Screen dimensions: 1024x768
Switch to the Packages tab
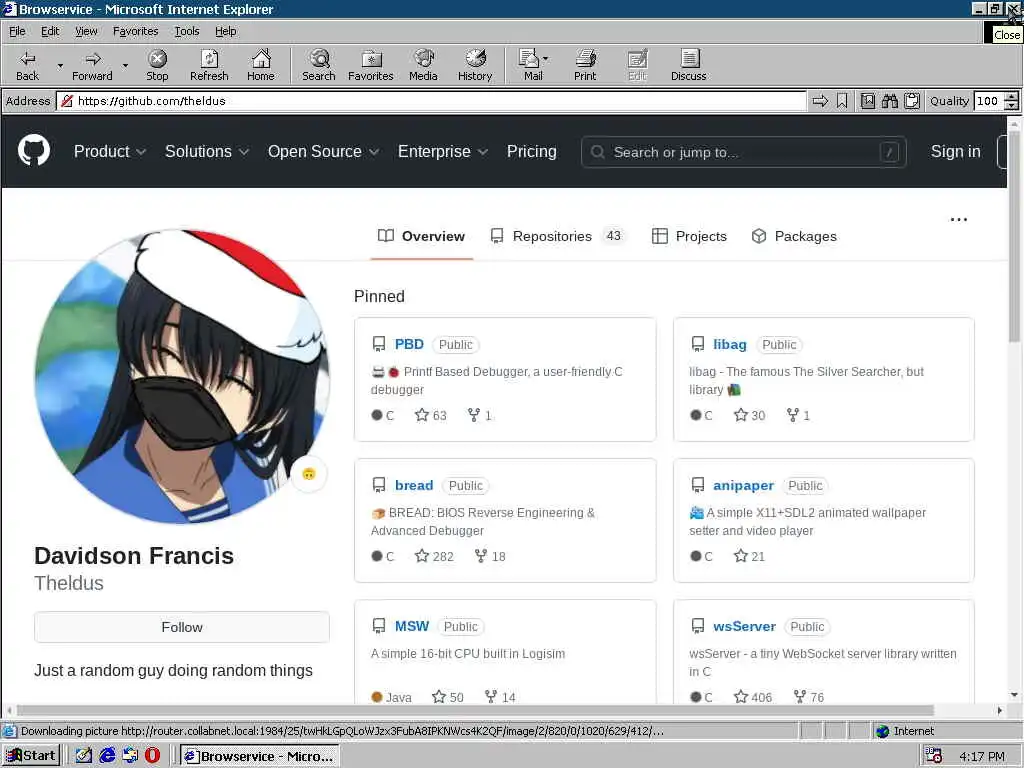pos(793,236)
